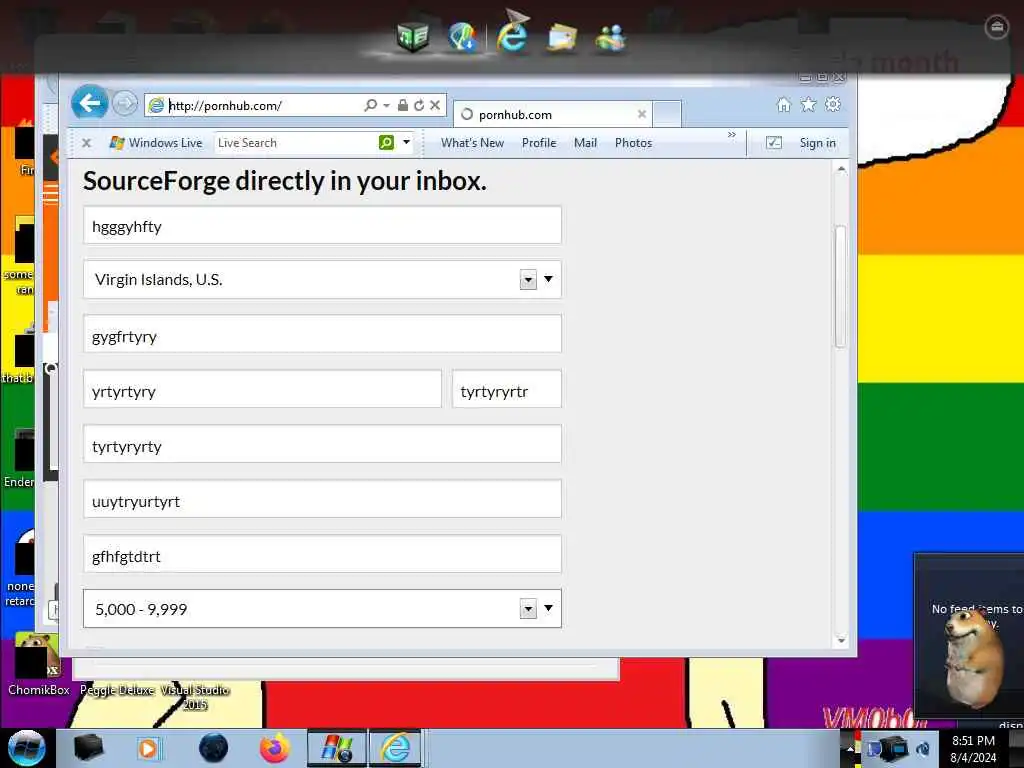
Task: Click the padlock security icon in the address bar
Action: click(402, 105)
